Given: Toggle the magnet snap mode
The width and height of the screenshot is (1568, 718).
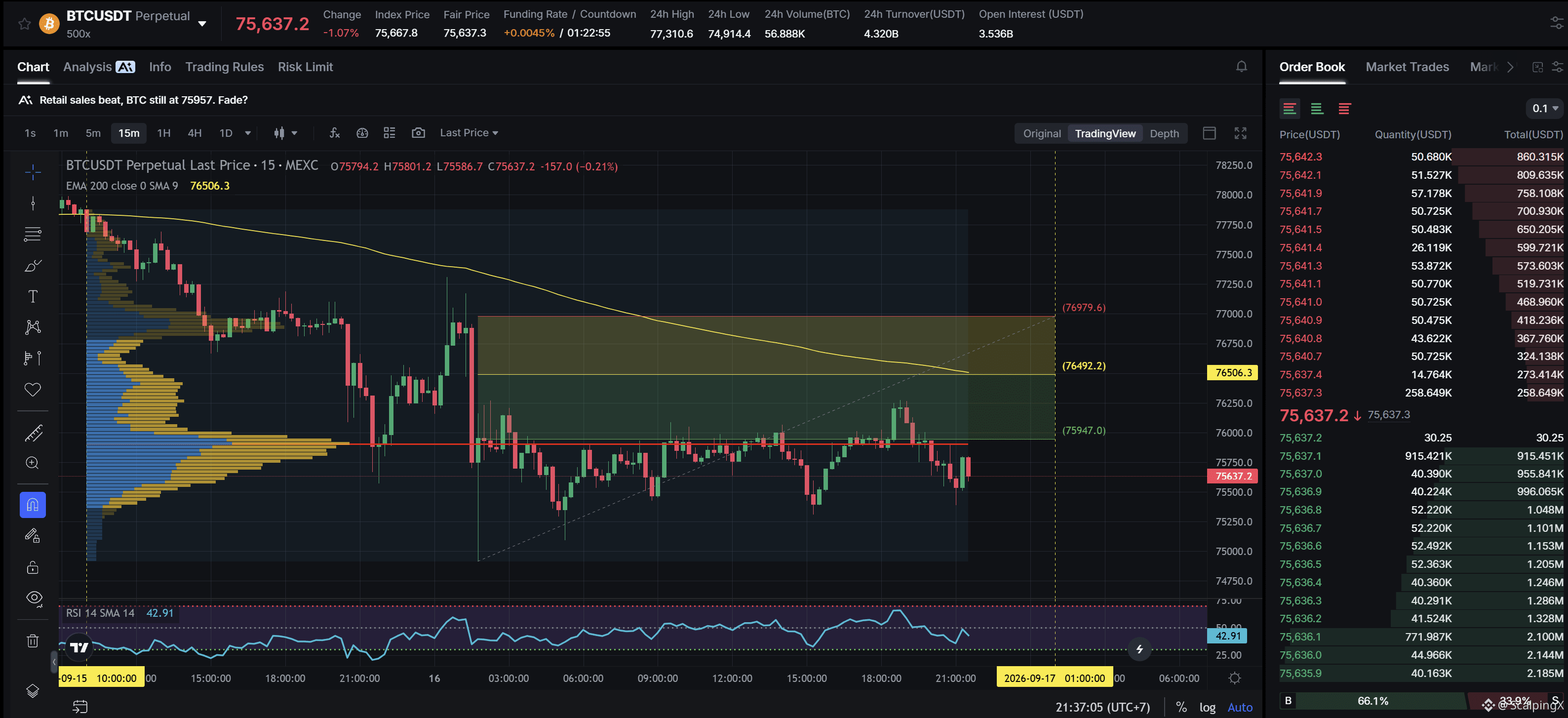Looking at the screenshot, I should pyautogui.click(x=33, y=505).
